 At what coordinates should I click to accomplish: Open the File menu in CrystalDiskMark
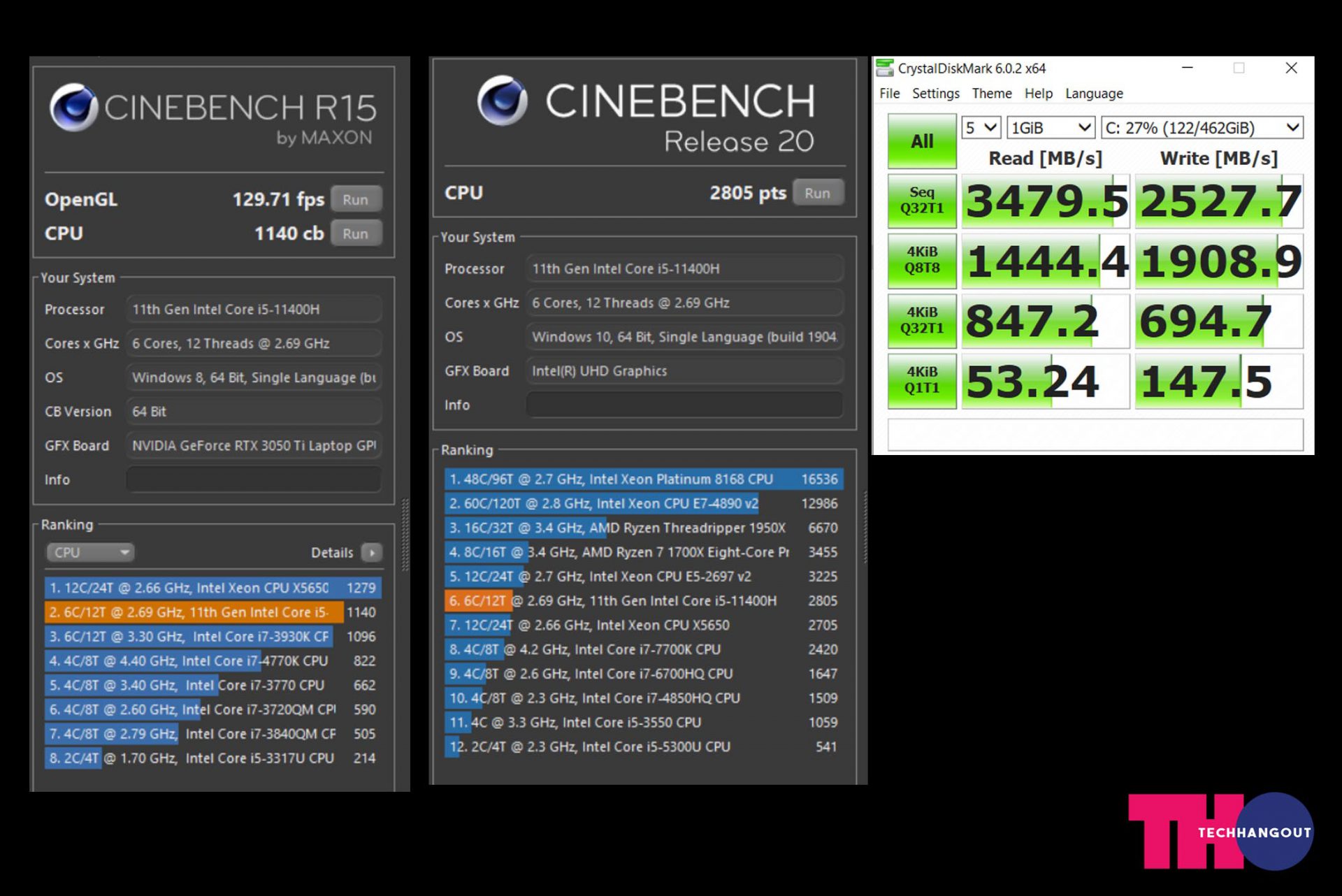[889, 94]
